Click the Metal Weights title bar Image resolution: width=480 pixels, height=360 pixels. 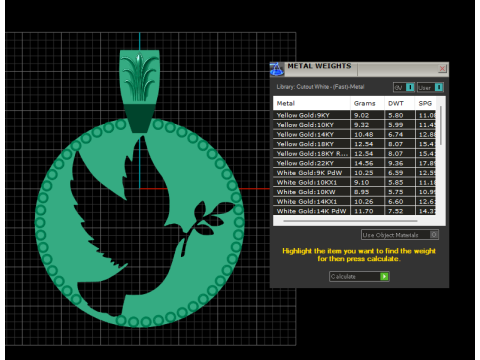click(360, 69)
